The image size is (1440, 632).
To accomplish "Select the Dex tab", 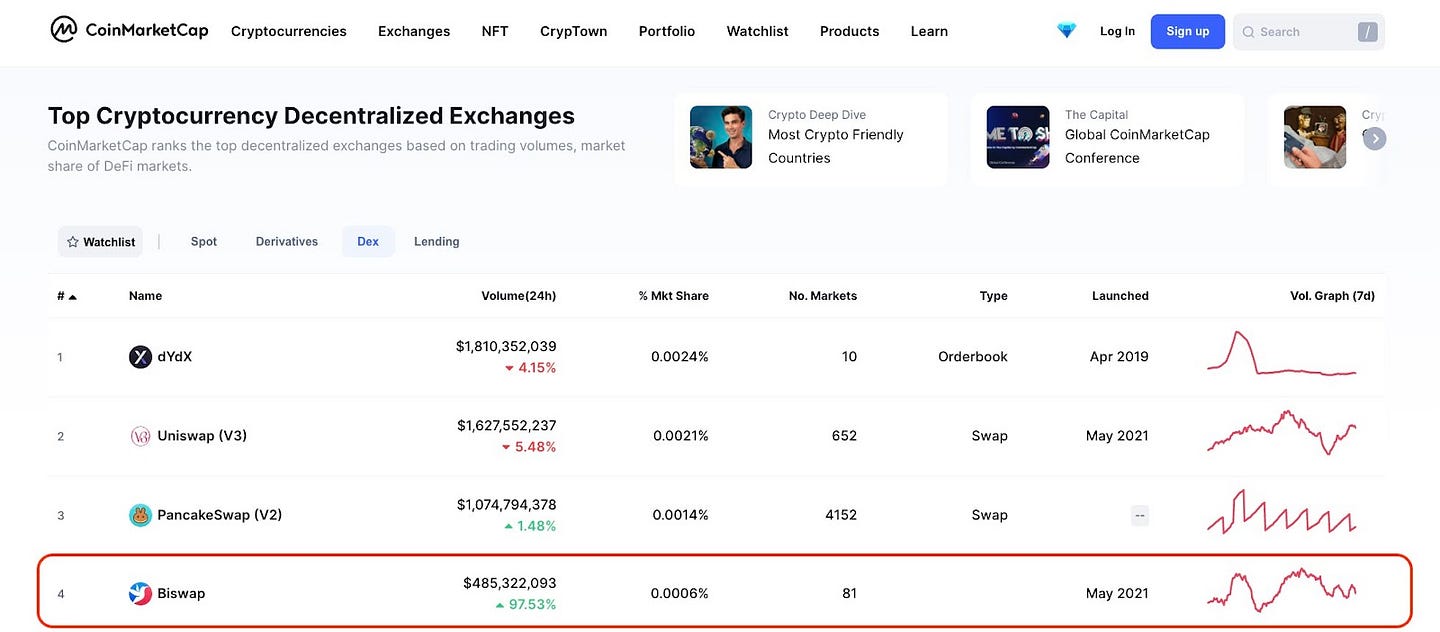I will [368, 242].
